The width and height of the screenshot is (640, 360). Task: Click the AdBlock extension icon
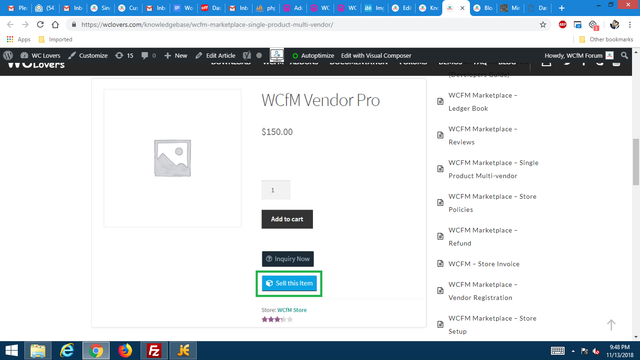562,24
